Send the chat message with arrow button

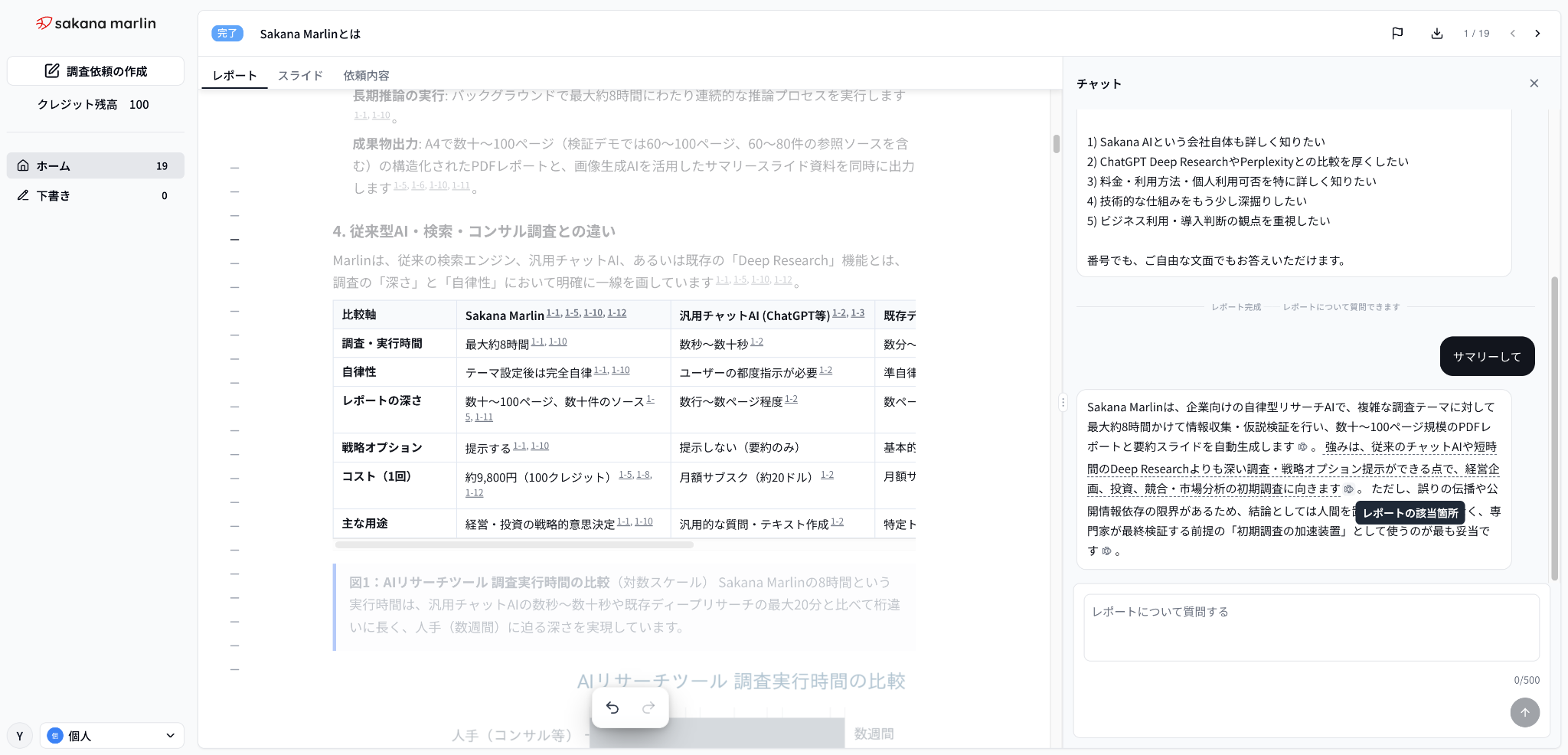1525,712
